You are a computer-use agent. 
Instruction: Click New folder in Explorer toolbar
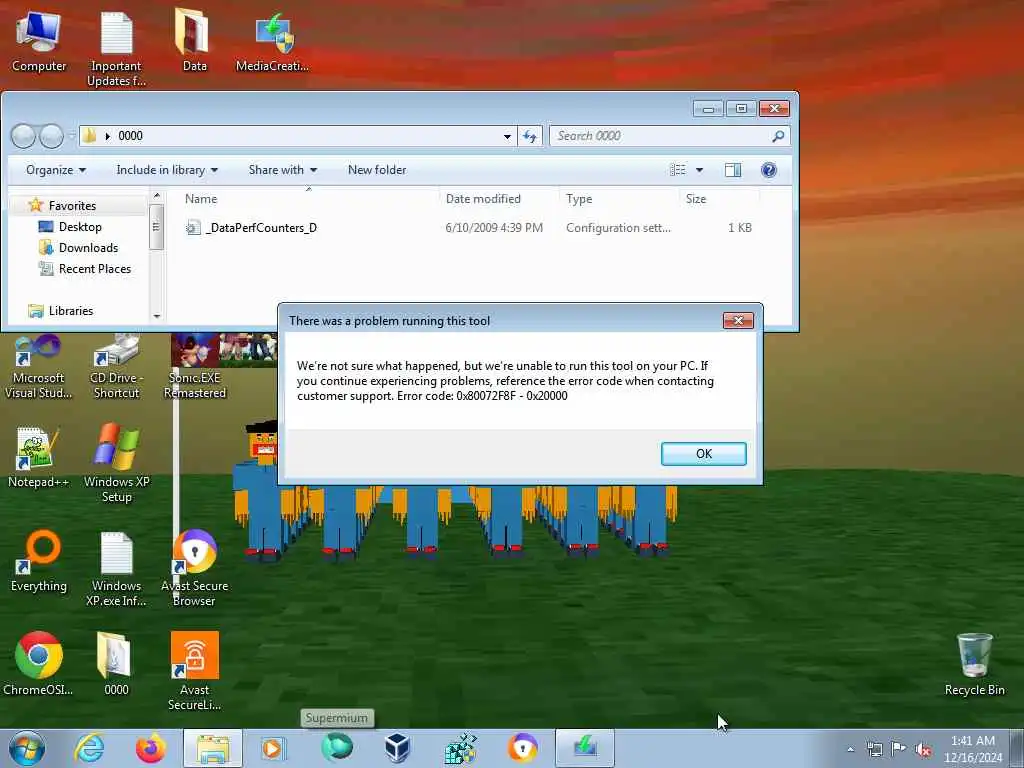pyautogui.click(x=377, y=170)
